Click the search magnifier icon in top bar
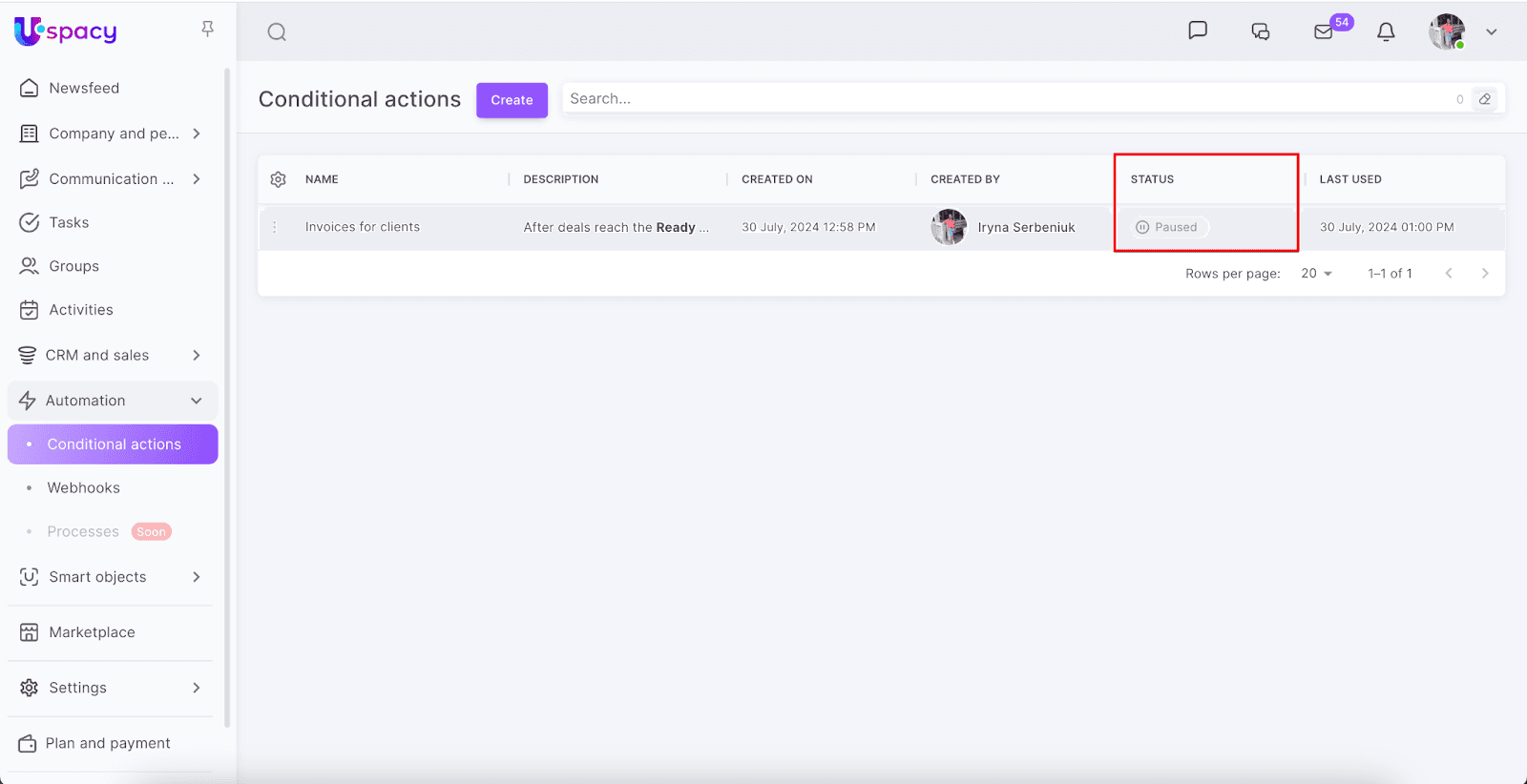The height and width of the screenshot is (784, 1527). point(277,32)
